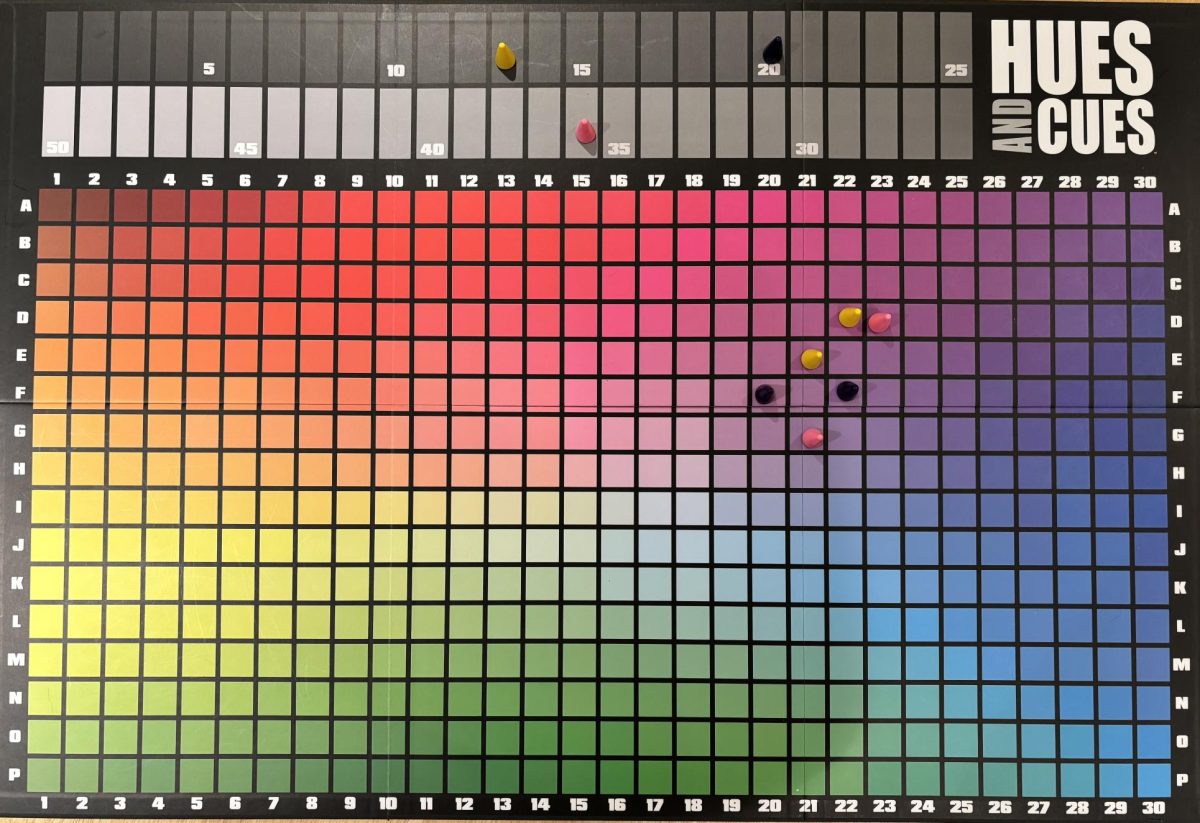Click the yellow scoring pawn on space 13
The height and width of the screenshot is (823, 1200).
tap(507, 56)
